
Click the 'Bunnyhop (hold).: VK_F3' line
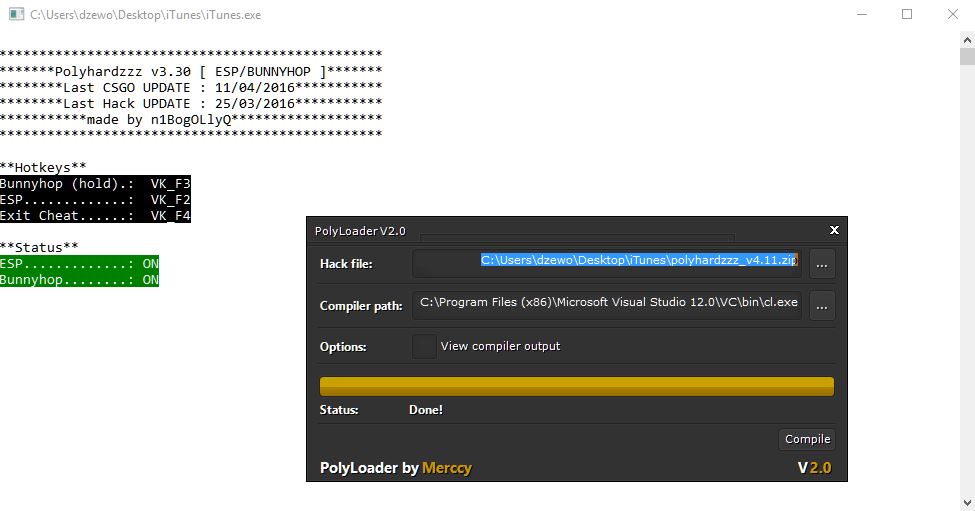pyautogui.click(x=95, y=183)
